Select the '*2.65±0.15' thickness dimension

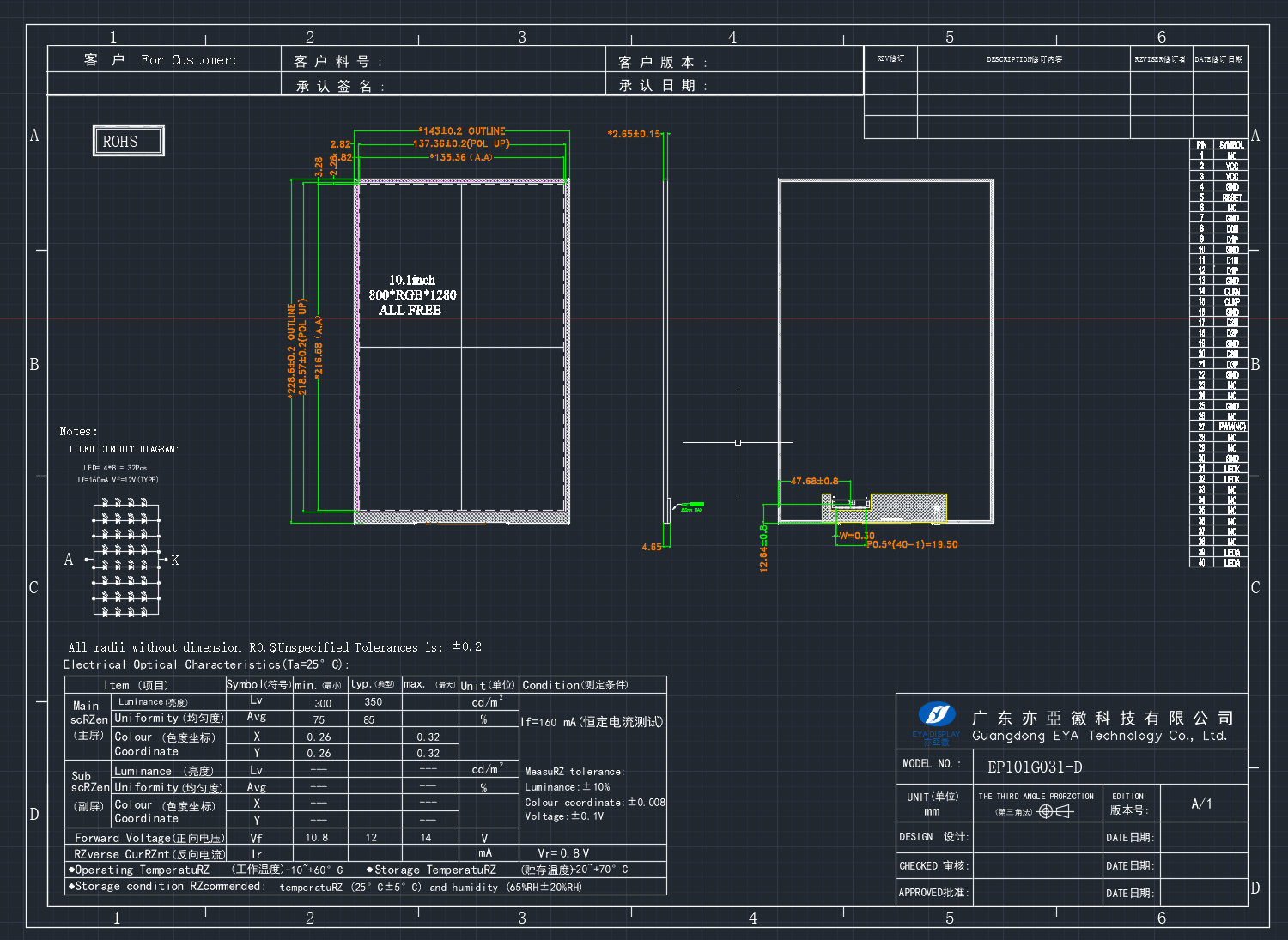click(635, 134)
